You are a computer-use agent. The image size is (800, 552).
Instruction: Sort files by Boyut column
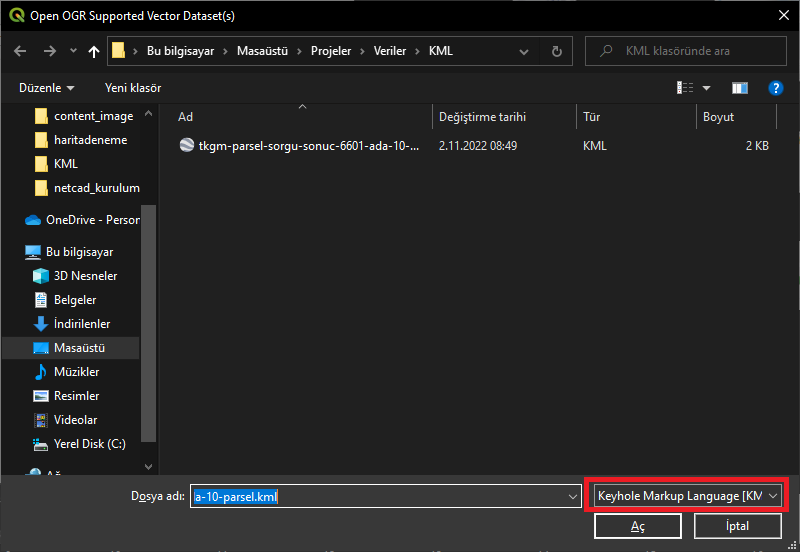[736, 117]
